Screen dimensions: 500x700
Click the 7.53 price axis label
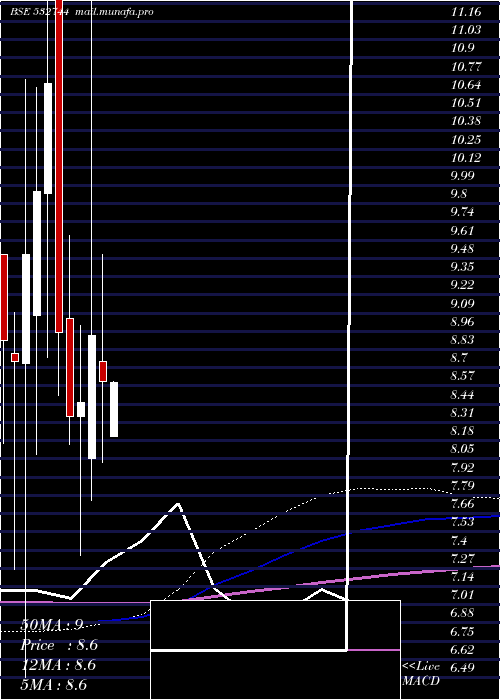pyautogui.click(x=463, y=522)
